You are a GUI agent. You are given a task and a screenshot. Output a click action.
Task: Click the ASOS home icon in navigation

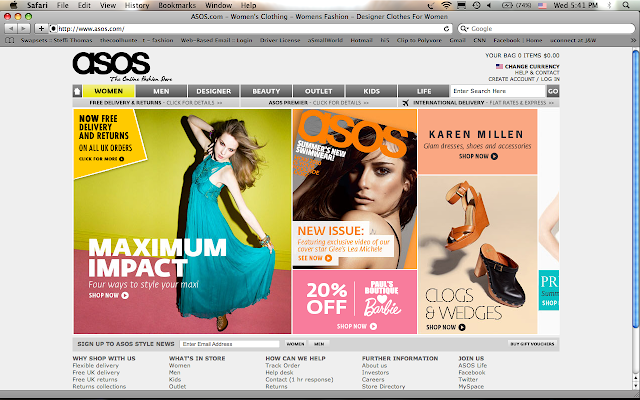[x=77, y=91]
